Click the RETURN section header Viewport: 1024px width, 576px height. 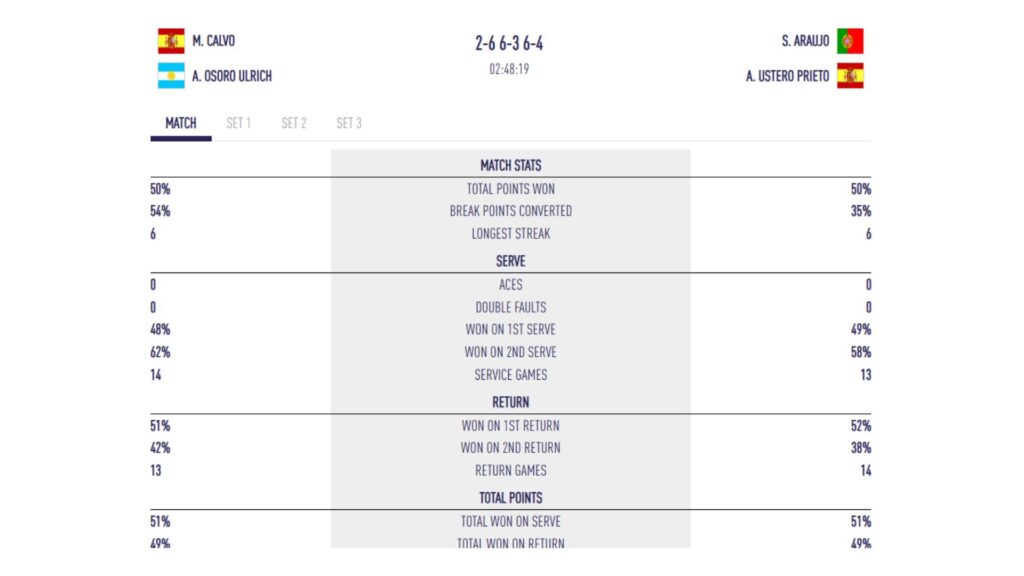point(511,402)
